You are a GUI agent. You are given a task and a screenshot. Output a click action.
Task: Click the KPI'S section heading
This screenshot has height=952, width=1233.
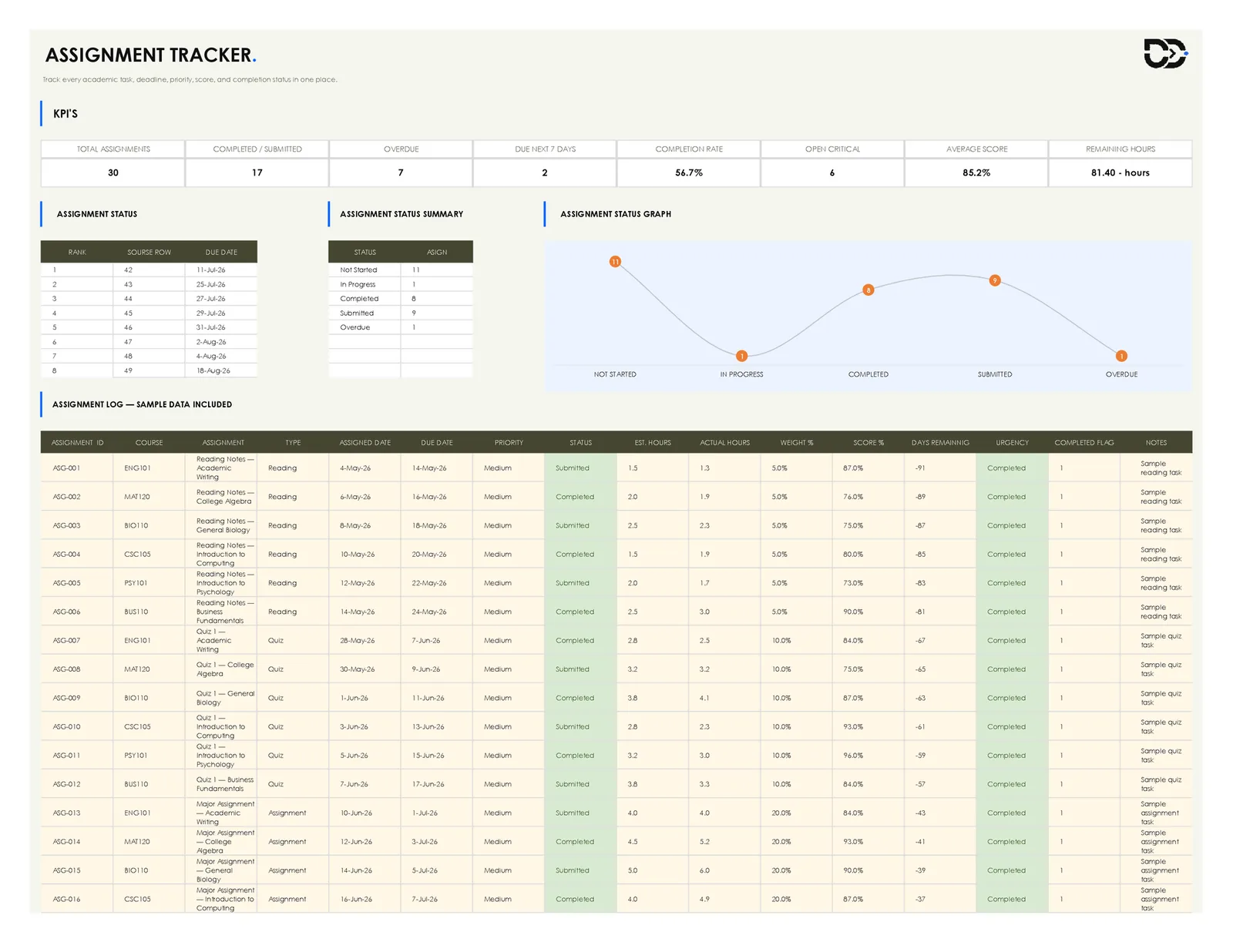coord(66,114)
